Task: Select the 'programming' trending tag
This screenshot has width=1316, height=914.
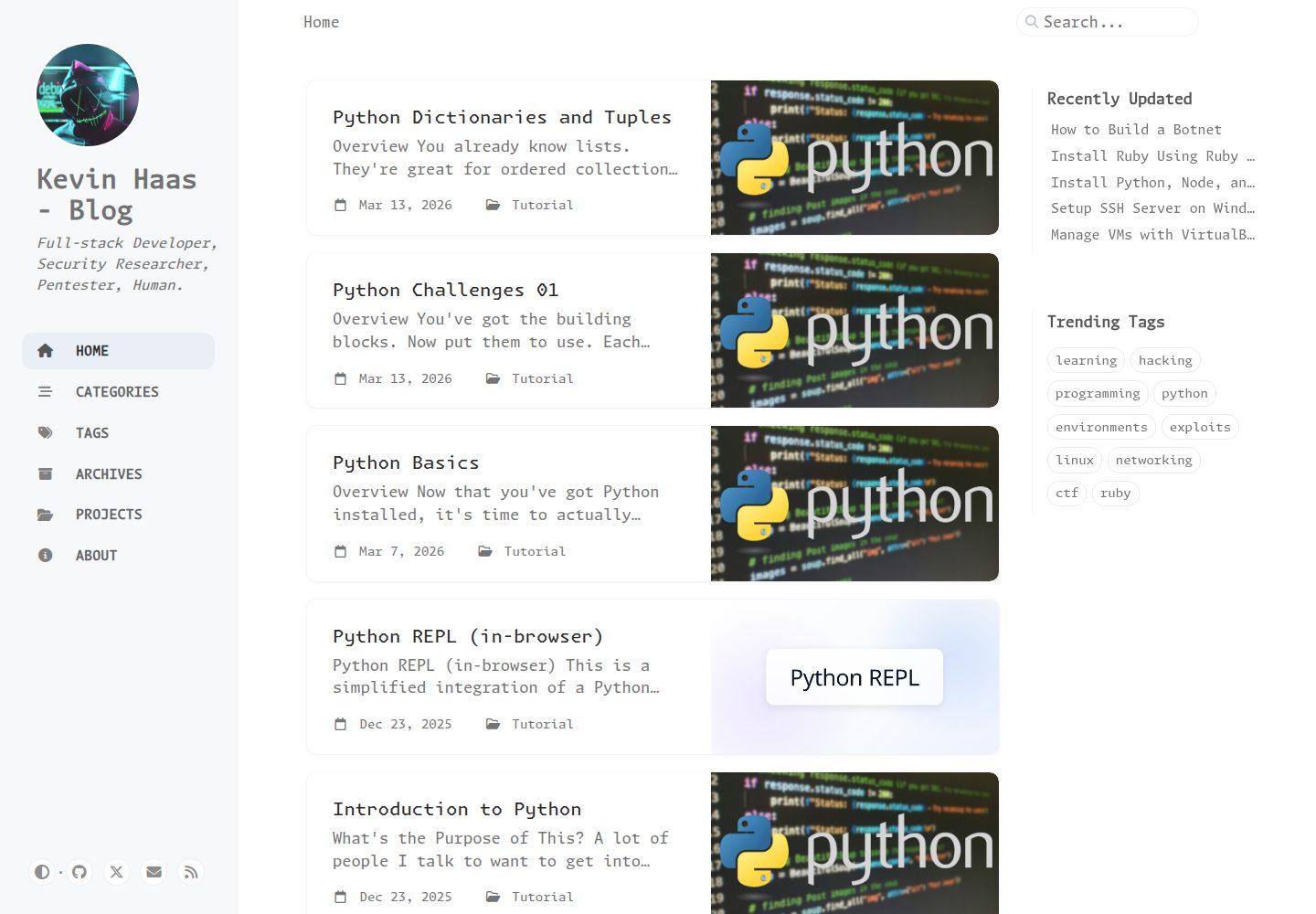Action: coord(1098,393)
